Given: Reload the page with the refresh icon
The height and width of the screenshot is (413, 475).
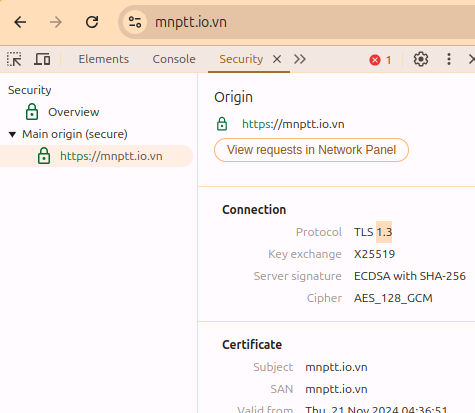Looking at the screenshot, I should click(x=92, y=22).
